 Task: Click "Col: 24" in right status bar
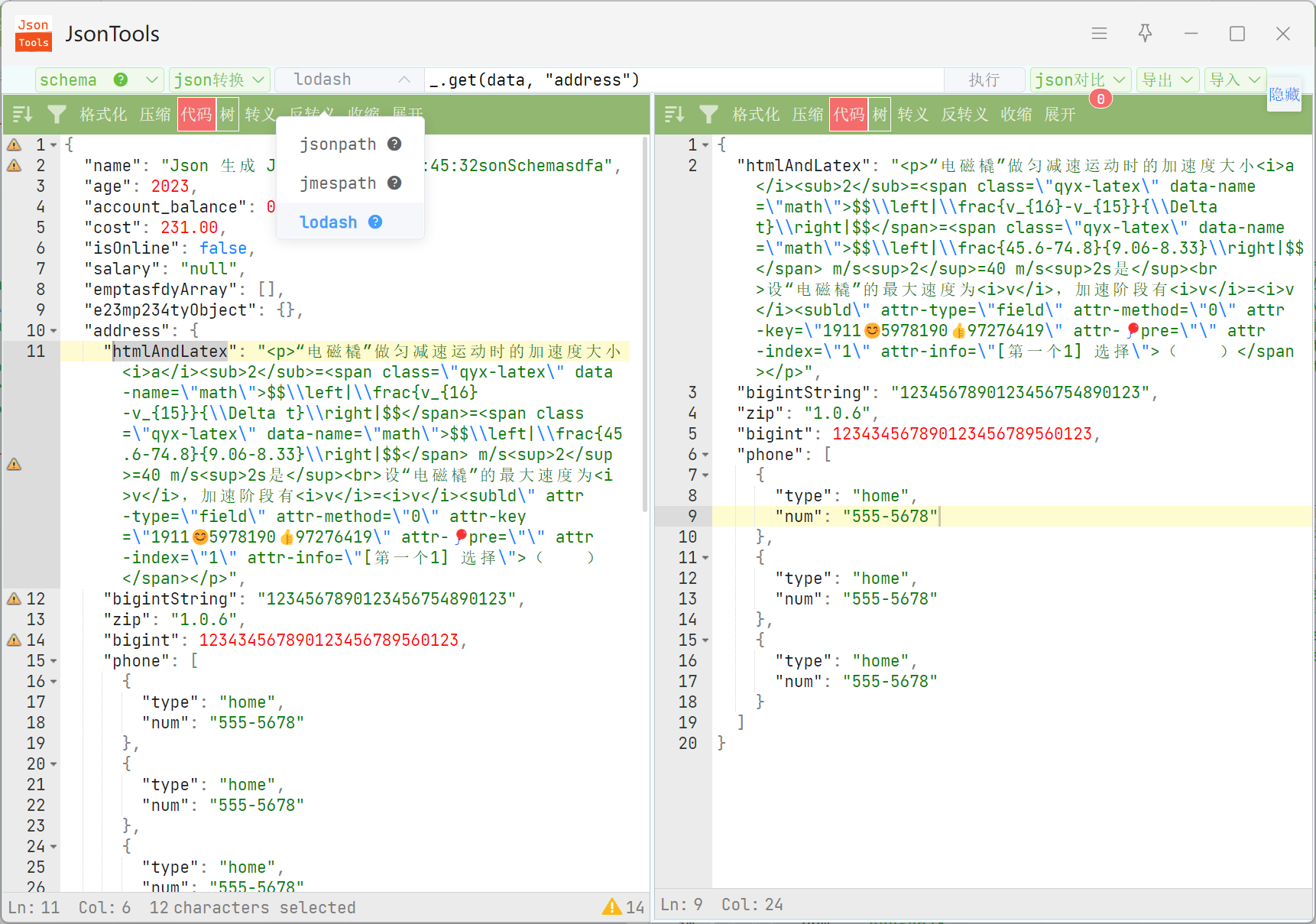pos(752,904)
